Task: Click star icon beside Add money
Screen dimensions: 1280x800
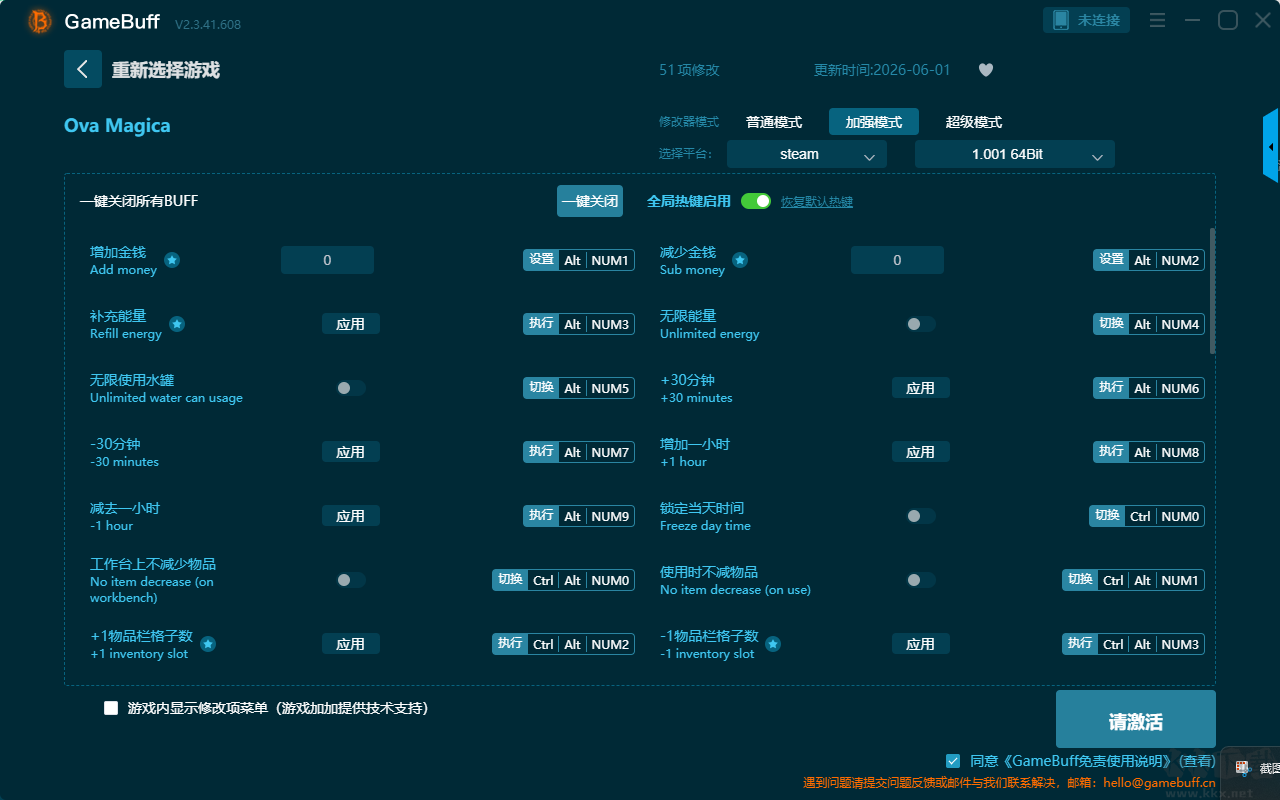Action: point(172,260)
